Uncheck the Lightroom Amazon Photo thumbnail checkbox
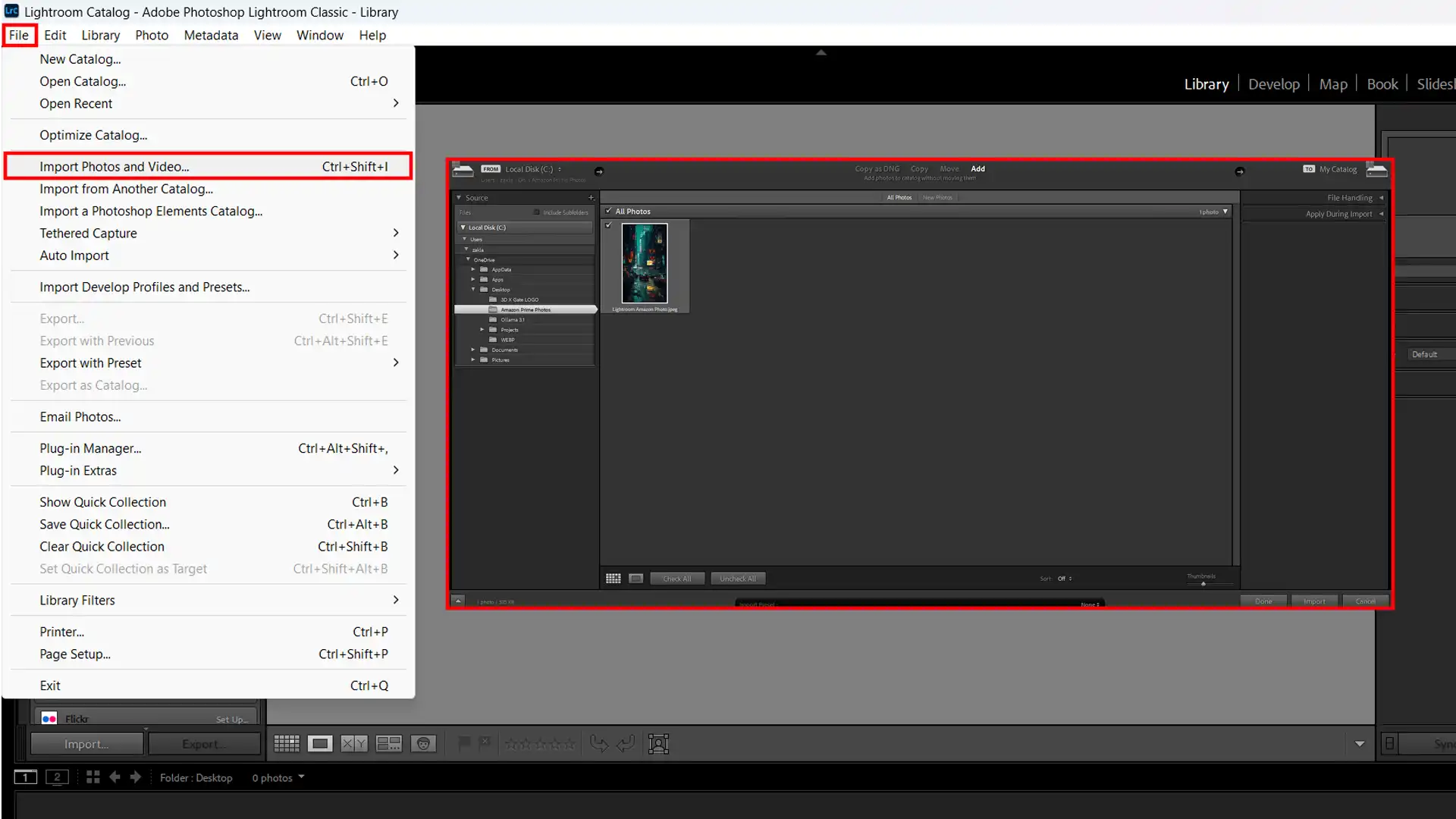Viewport: 1456px width, 819px height. [608, 225]
